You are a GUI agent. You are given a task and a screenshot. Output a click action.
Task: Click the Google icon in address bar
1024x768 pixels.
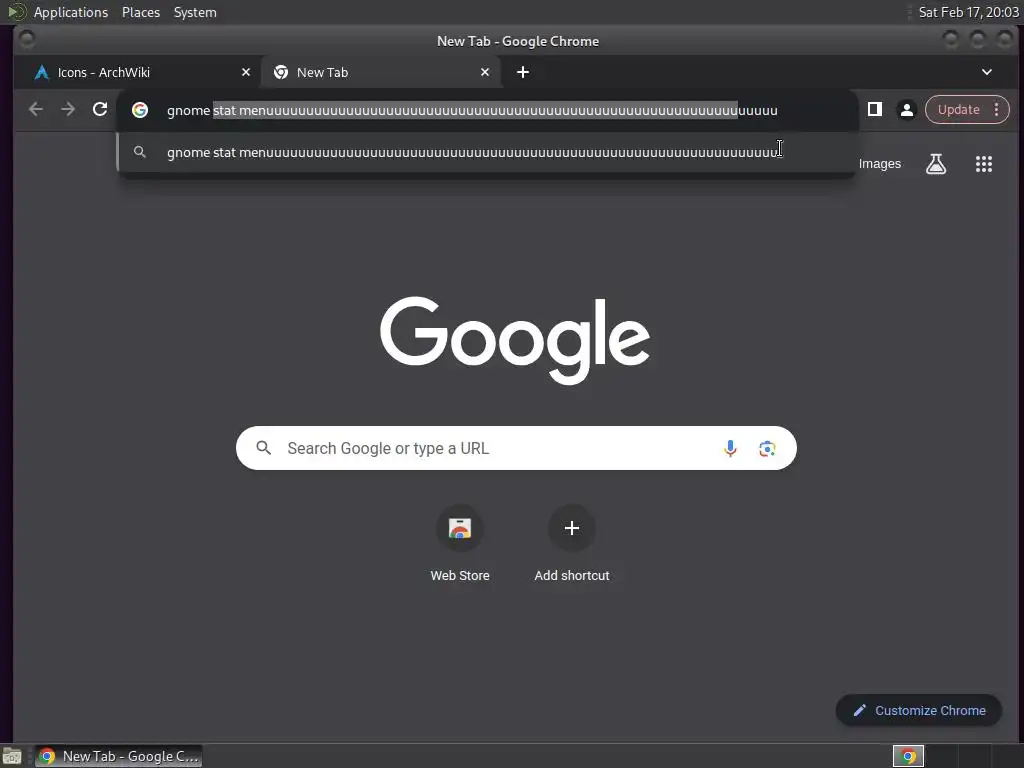pos(140,110)
